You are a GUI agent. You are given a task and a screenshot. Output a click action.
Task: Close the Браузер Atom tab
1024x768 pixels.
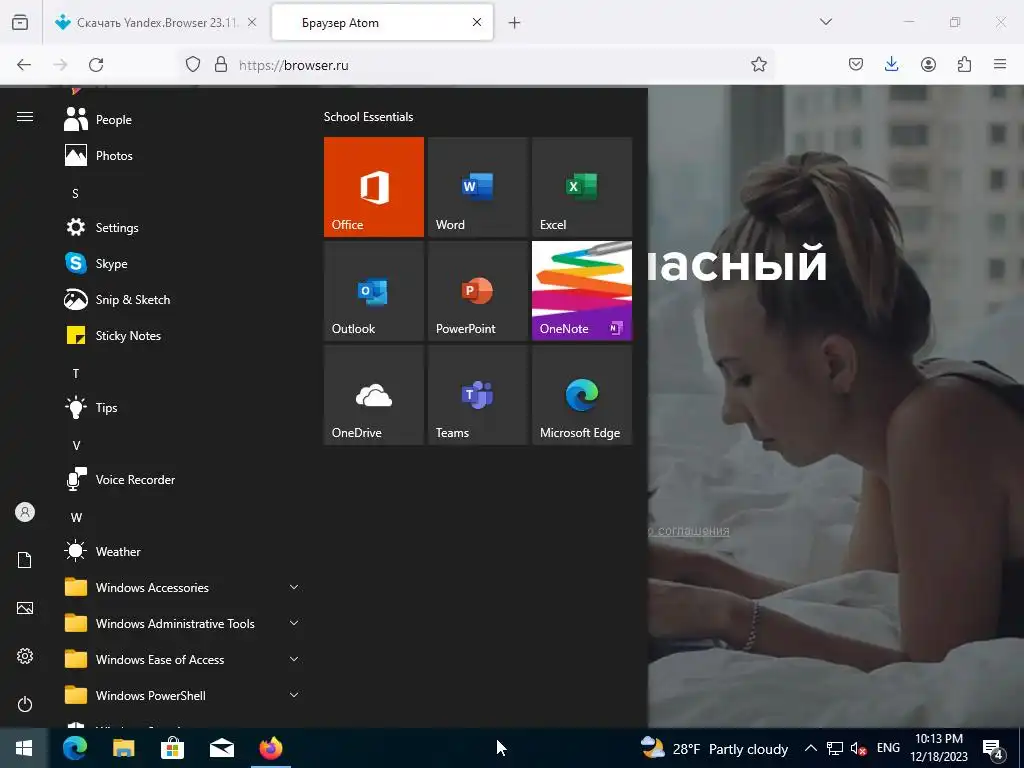coord(477,22)
